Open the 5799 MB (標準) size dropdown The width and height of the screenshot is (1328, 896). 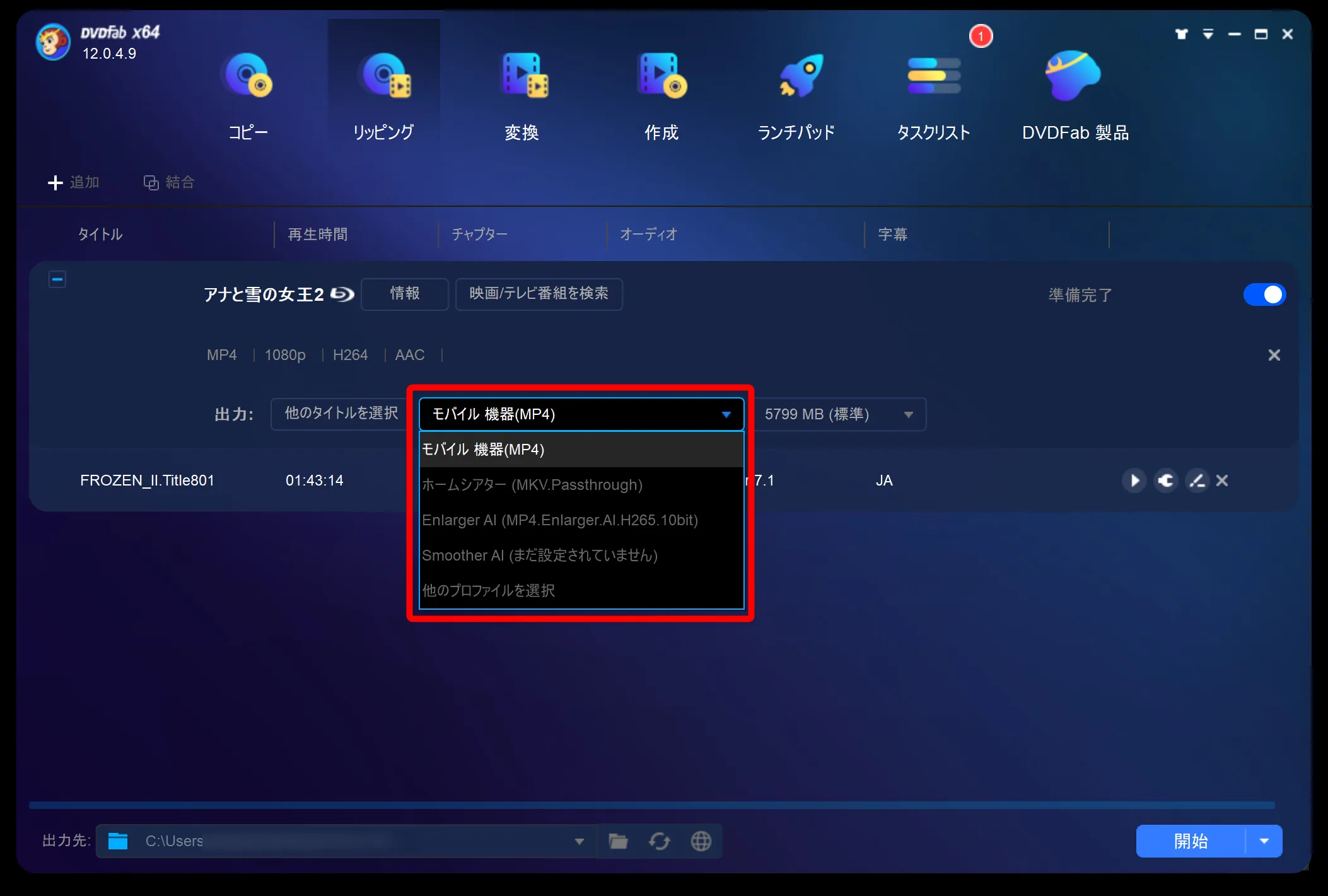pyautogui.click(x=839, y=414)
